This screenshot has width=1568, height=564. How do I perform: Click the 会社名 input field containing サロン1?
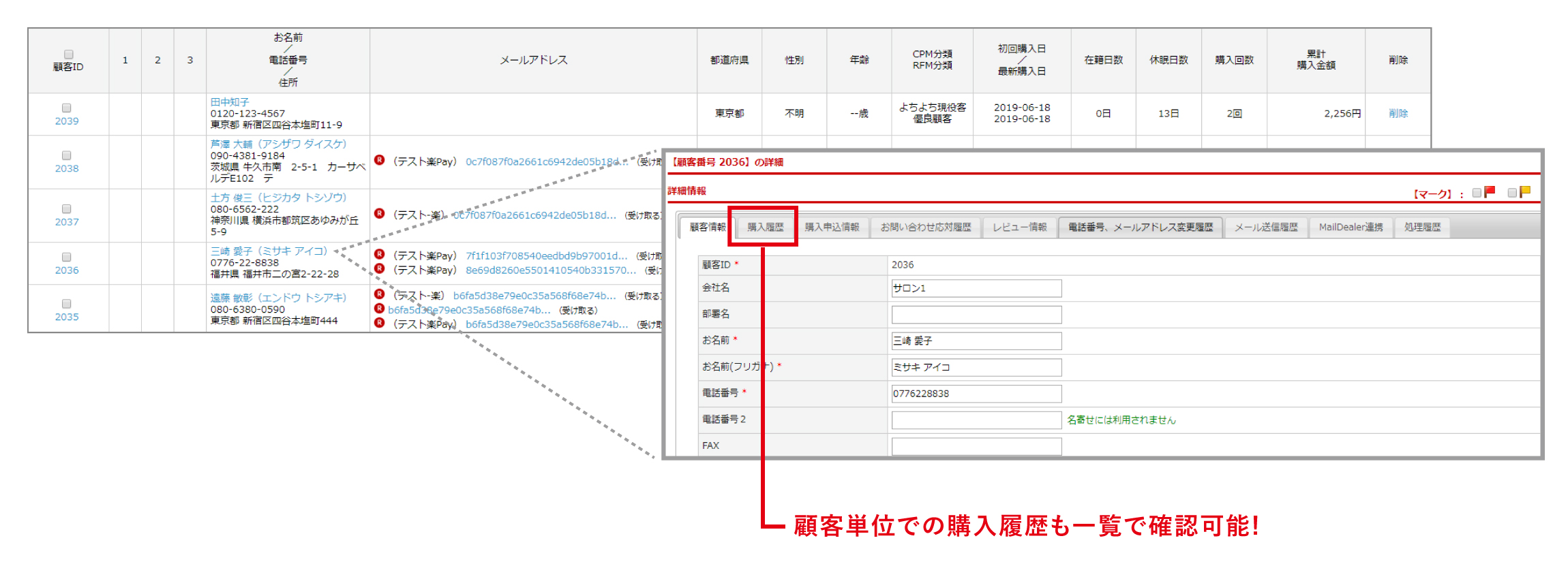(x=976, y=288)
